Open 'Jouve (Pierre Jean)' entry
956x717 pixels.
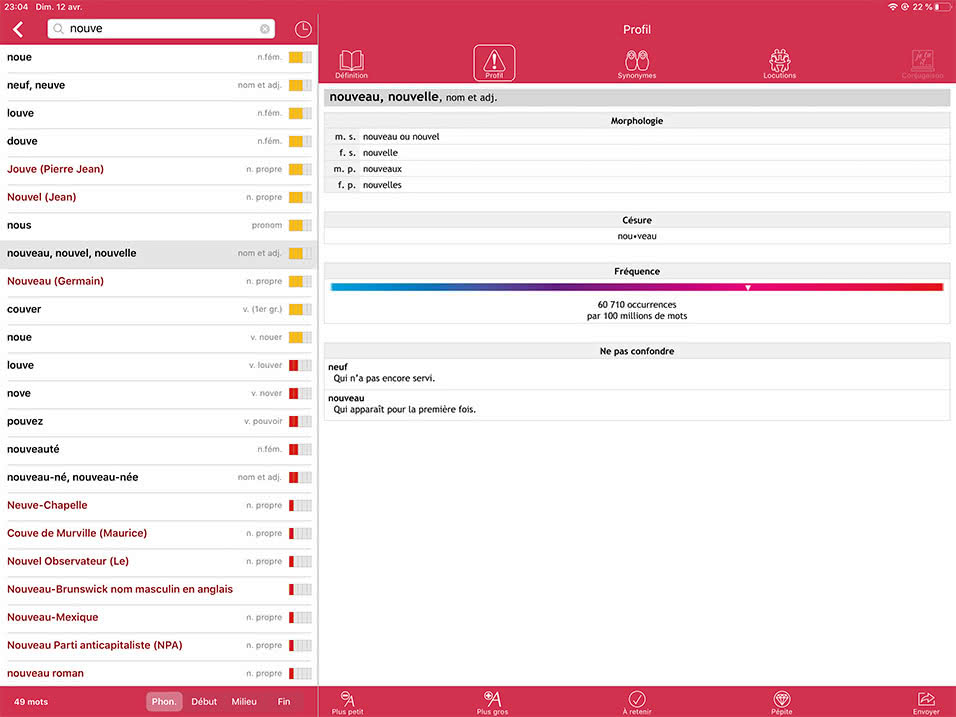point(159,169)
